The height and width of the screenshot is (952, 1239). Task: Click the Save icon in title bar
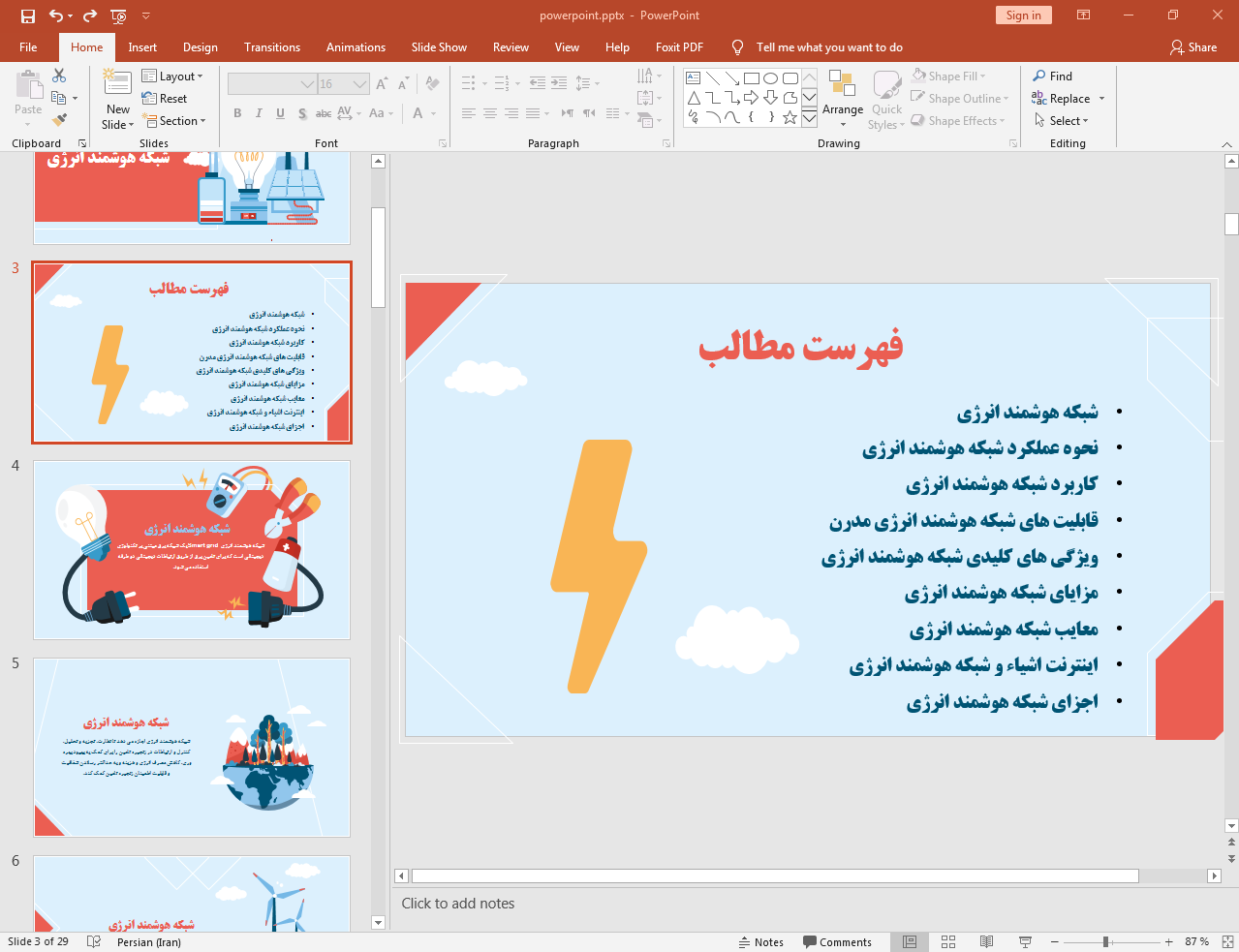pyautogui.click(x=28, y=15)
